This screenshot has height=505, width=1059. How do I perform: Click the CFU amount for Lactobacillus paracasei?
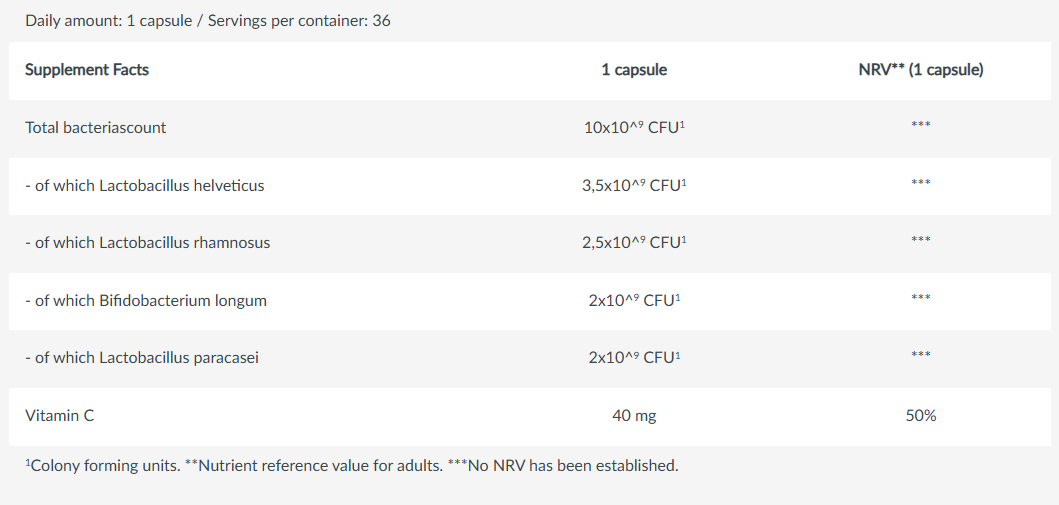click(634, 357)
